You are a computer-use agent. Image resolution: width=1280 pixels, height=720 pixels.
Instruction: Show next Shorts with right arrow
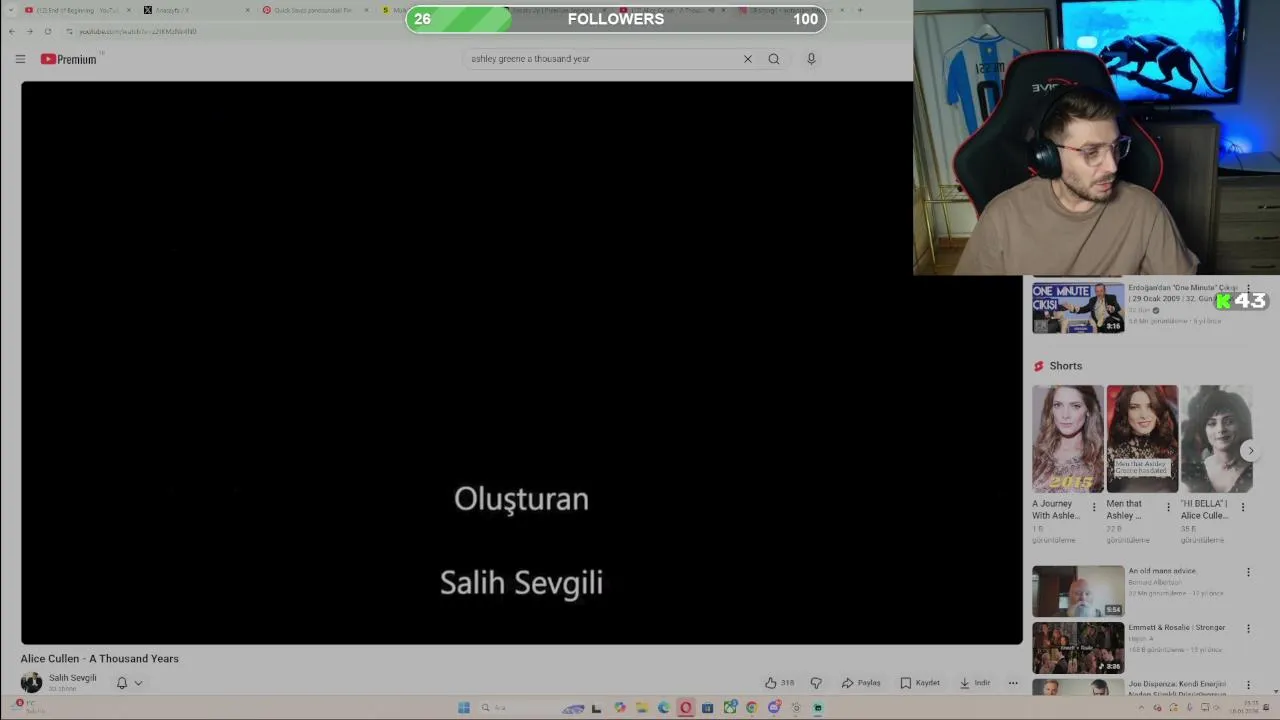pos(1250,451)
